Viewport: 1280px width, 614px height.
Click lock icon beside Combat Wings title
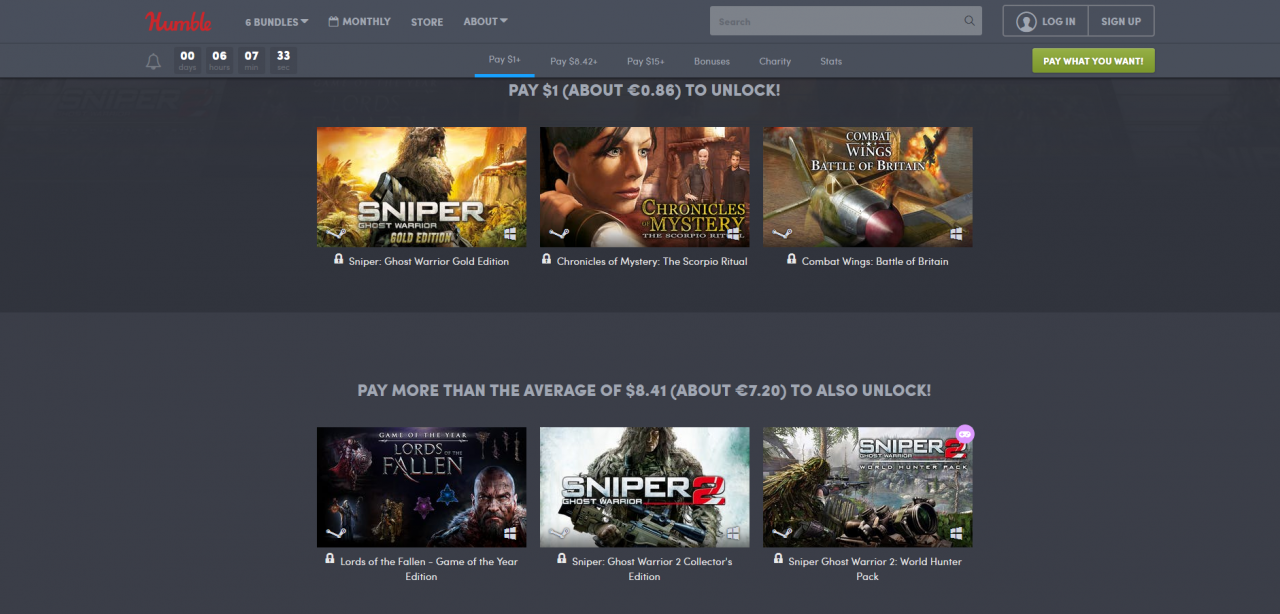792,259
